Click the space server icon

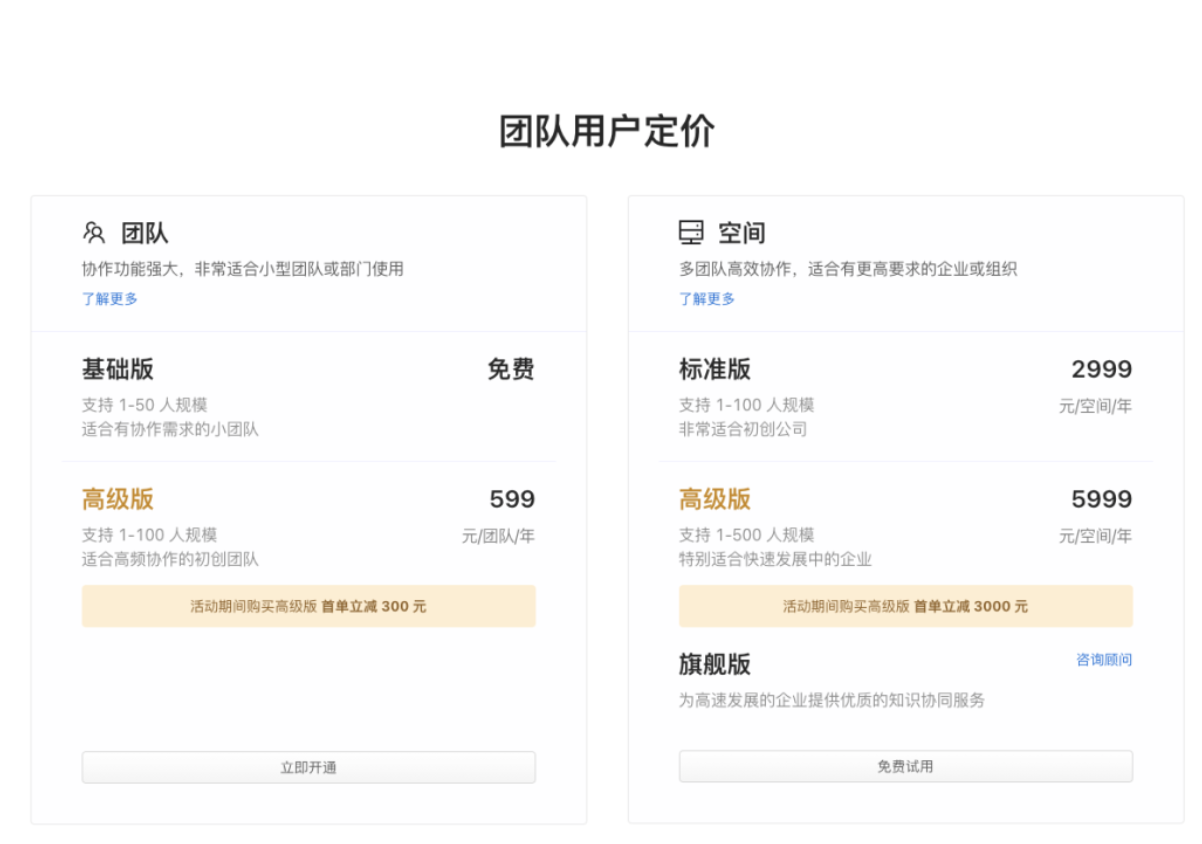coord(691,233)
